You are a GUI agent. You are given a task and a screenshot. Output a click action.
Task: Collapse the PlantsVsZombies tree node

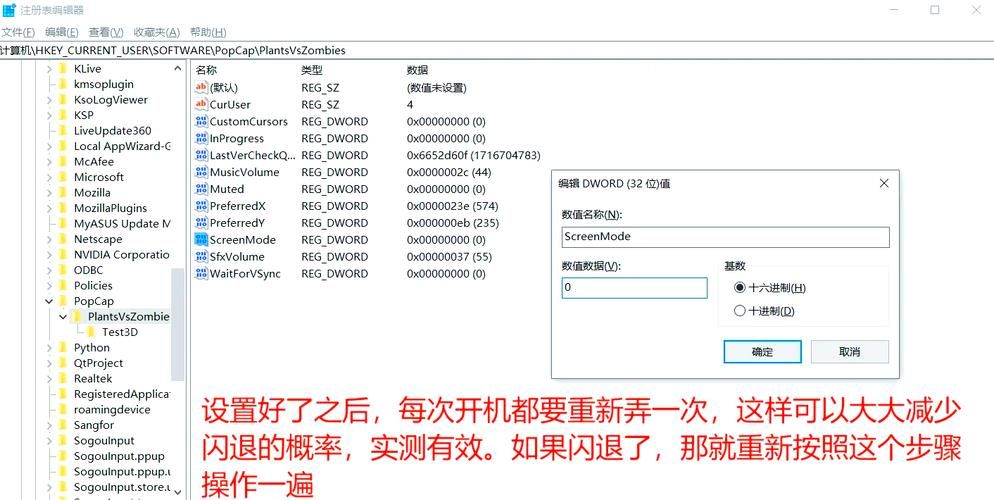(x=63, y=316)
